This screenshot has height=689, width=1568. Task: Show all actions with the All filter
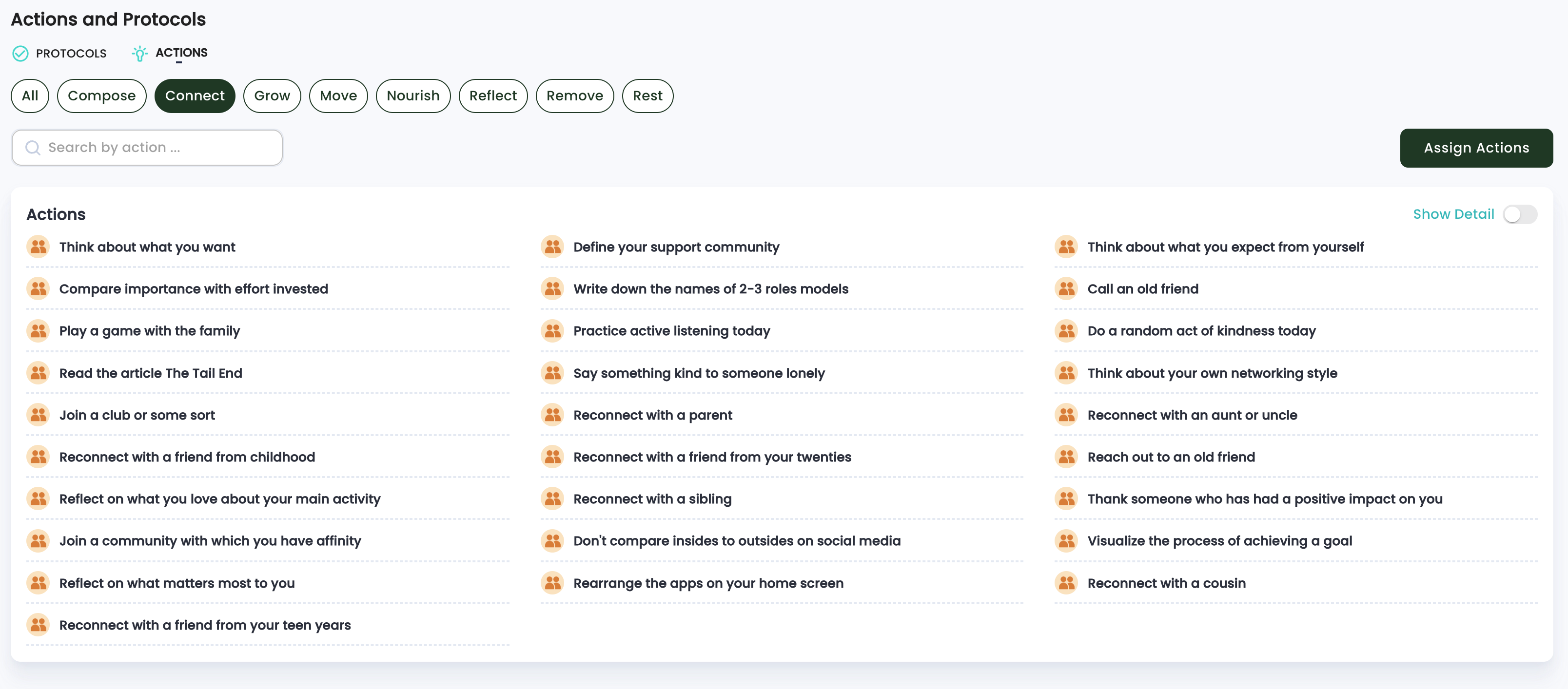point(30,96)
